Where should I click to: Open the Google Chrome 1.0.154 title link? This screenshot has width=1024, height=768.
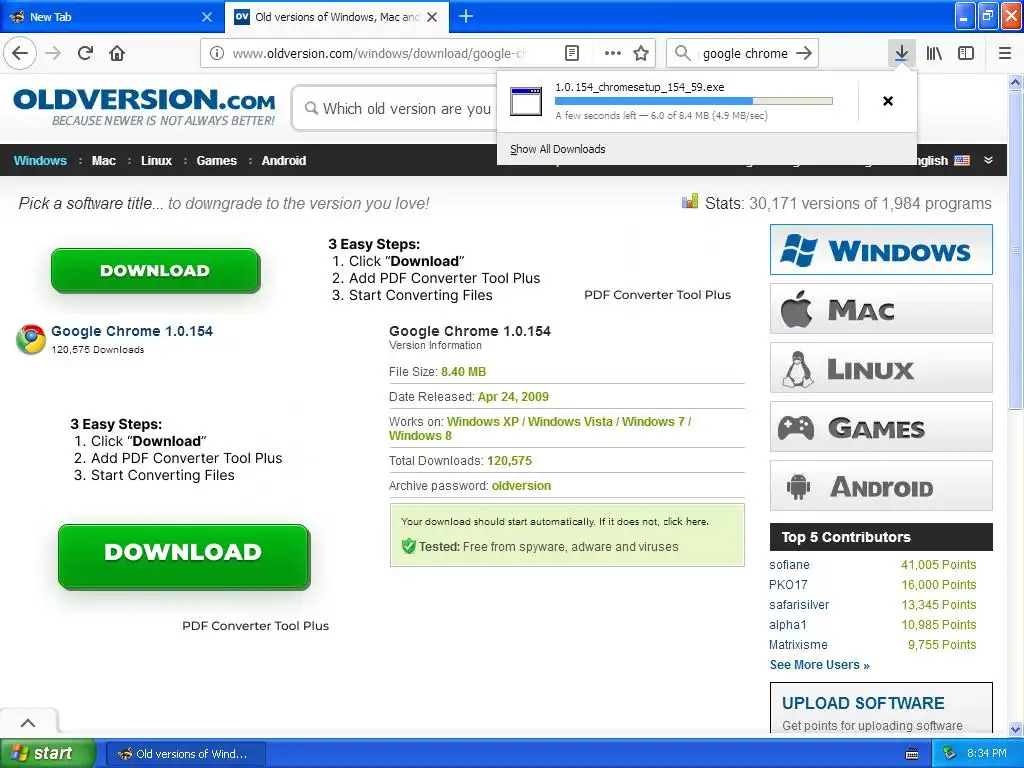(132, 331)
